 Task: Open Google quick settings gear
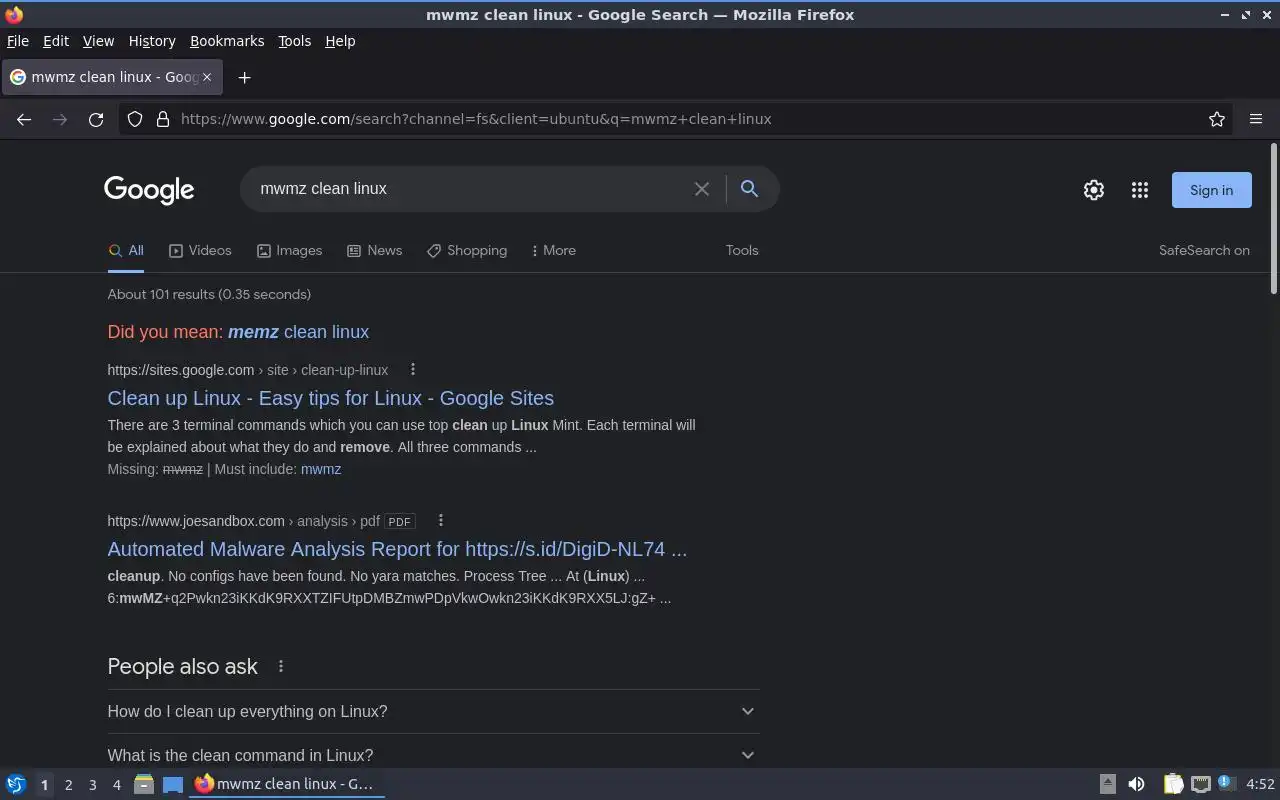(1094, 190)
